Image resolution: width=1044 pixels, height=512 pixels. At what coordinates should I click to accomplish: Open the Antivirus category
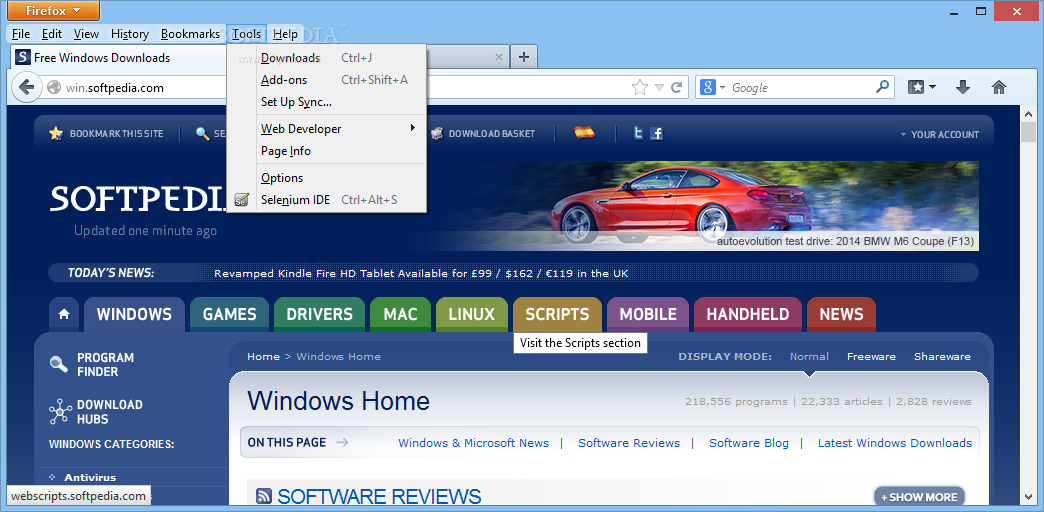[90, 477]
